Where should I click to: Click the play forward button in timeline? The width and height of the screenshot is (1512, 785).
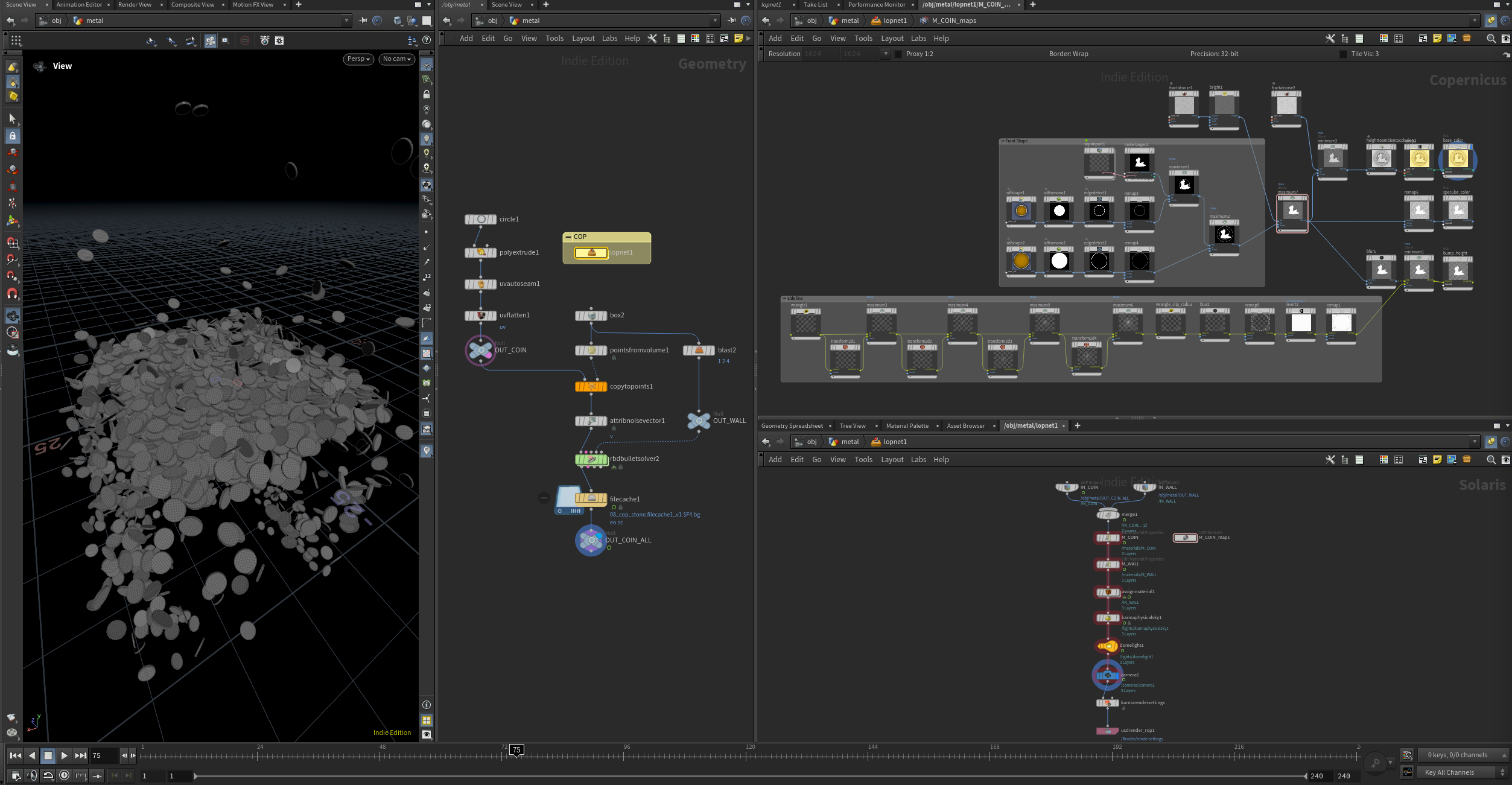[x=64, y=755]
